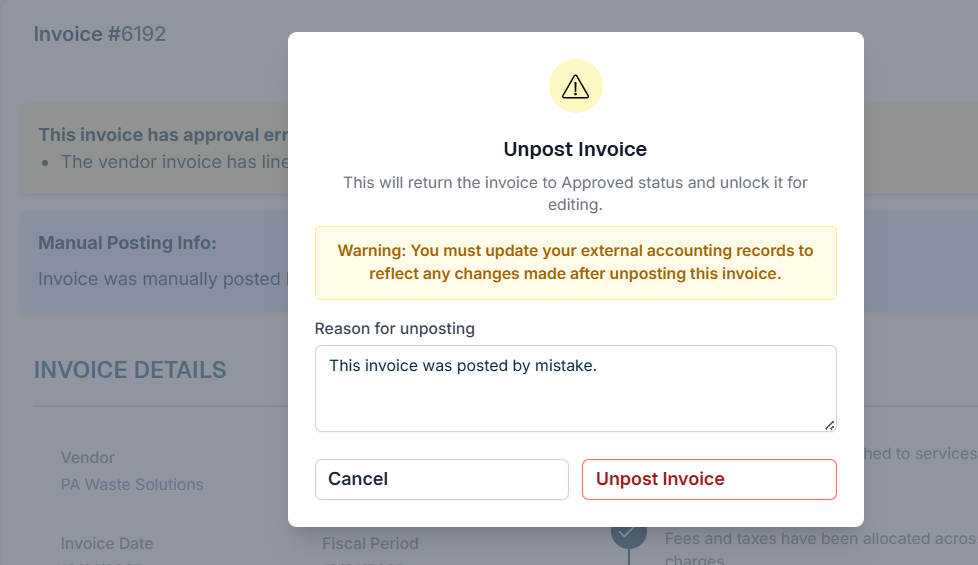Select the INVOICE DETAILS section heading
This screenshot has width=978, height=565.
[130, 370]
